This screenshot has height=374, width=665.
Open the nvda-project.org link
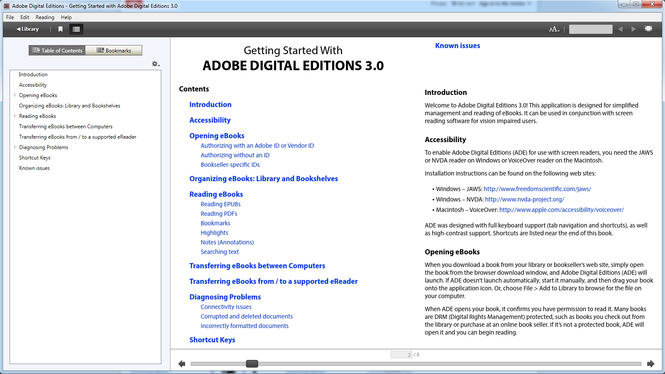524,199
